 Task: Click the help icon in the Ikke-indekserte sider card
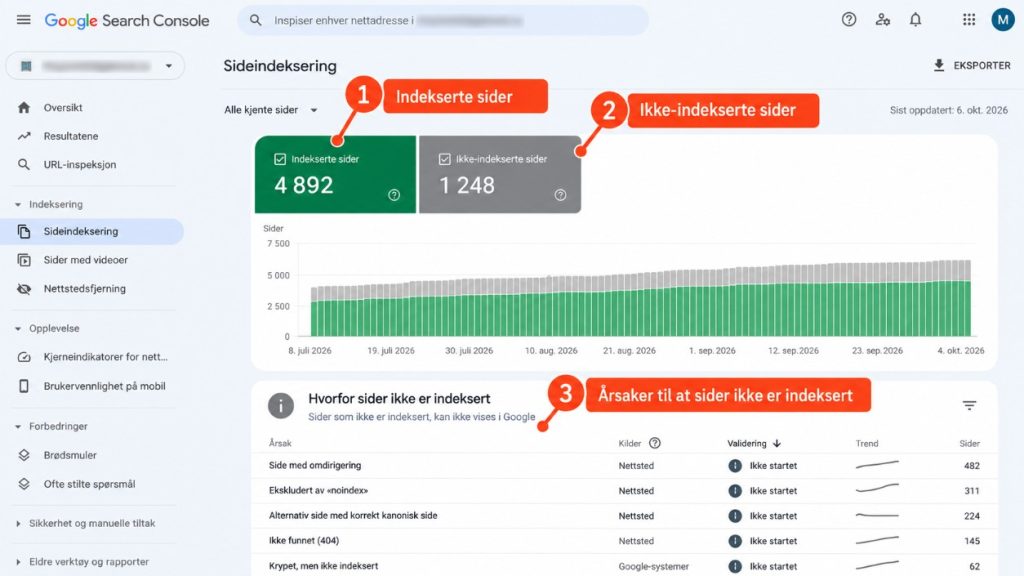(560, 195)
